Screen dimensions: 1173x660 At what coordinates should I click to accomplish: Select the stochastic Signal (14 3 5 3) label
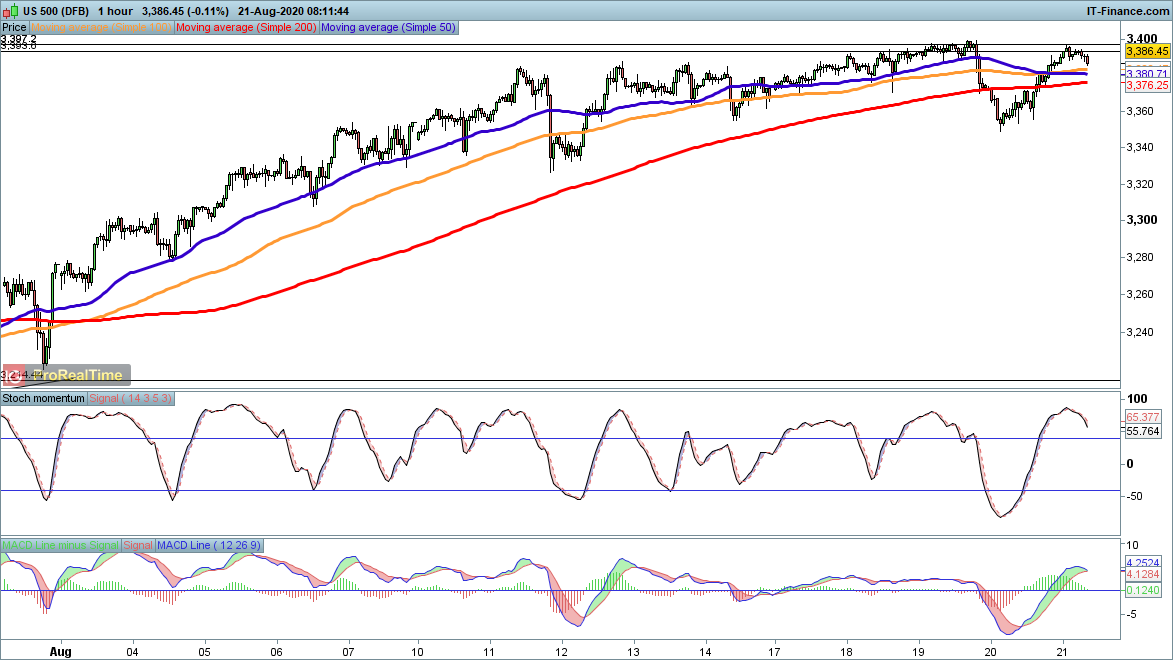point(132,398)
